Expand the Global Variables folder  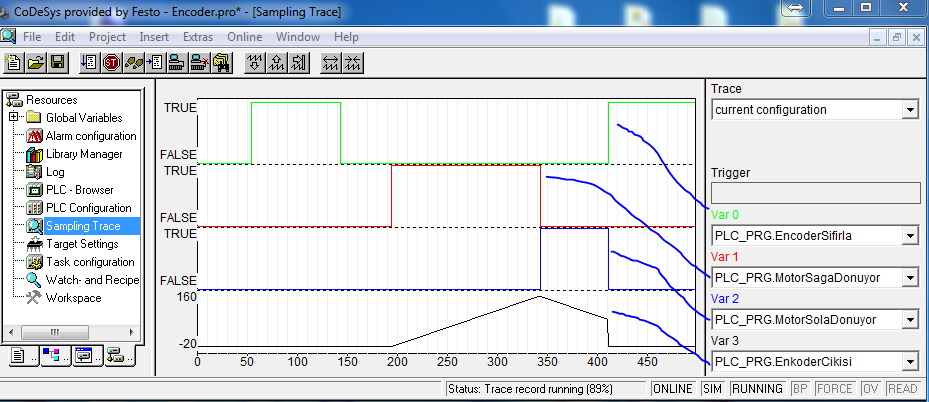(14, 117)
